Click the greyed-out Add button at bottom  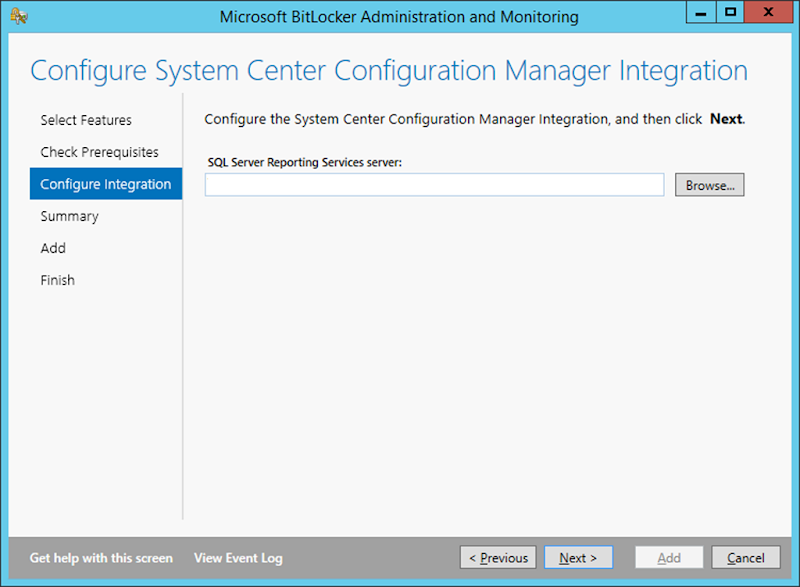point(669,558)
